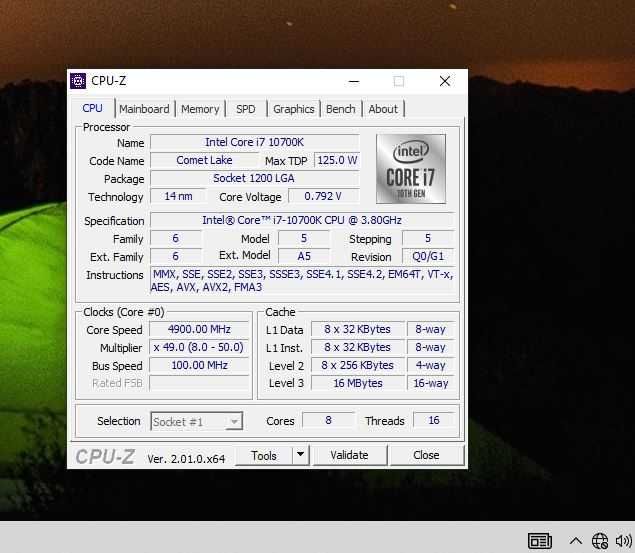Screen dimensions: 635x553
Task: Click the CPU-Z app icon in title bar
Action: [x=78, y=81]
